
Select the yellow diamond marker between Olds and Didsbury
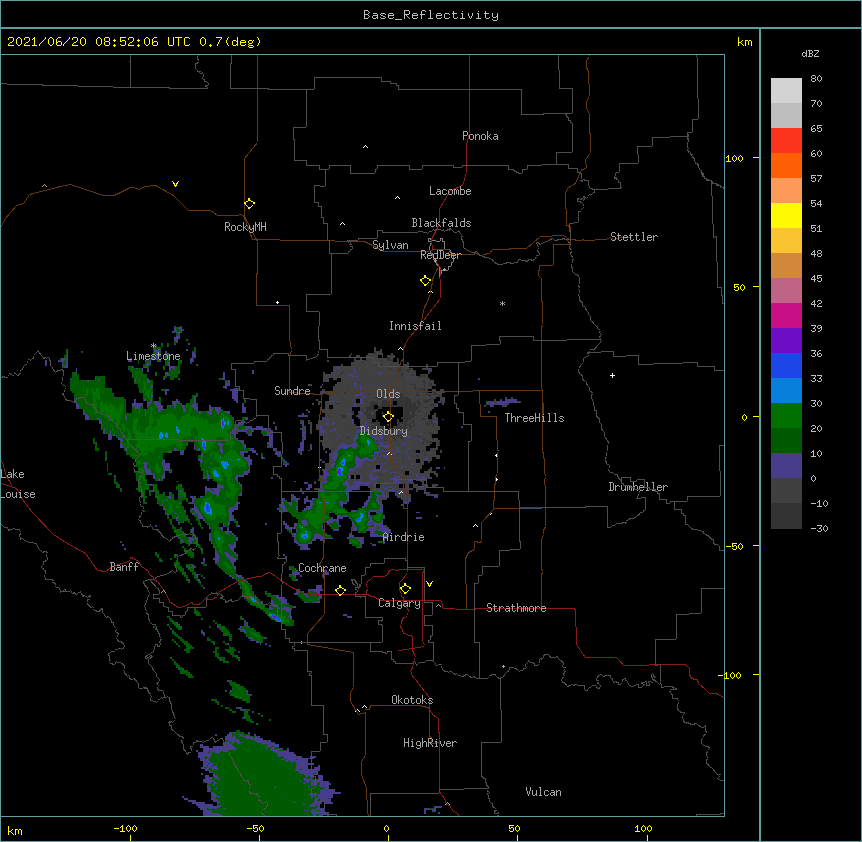coord(388,417)
